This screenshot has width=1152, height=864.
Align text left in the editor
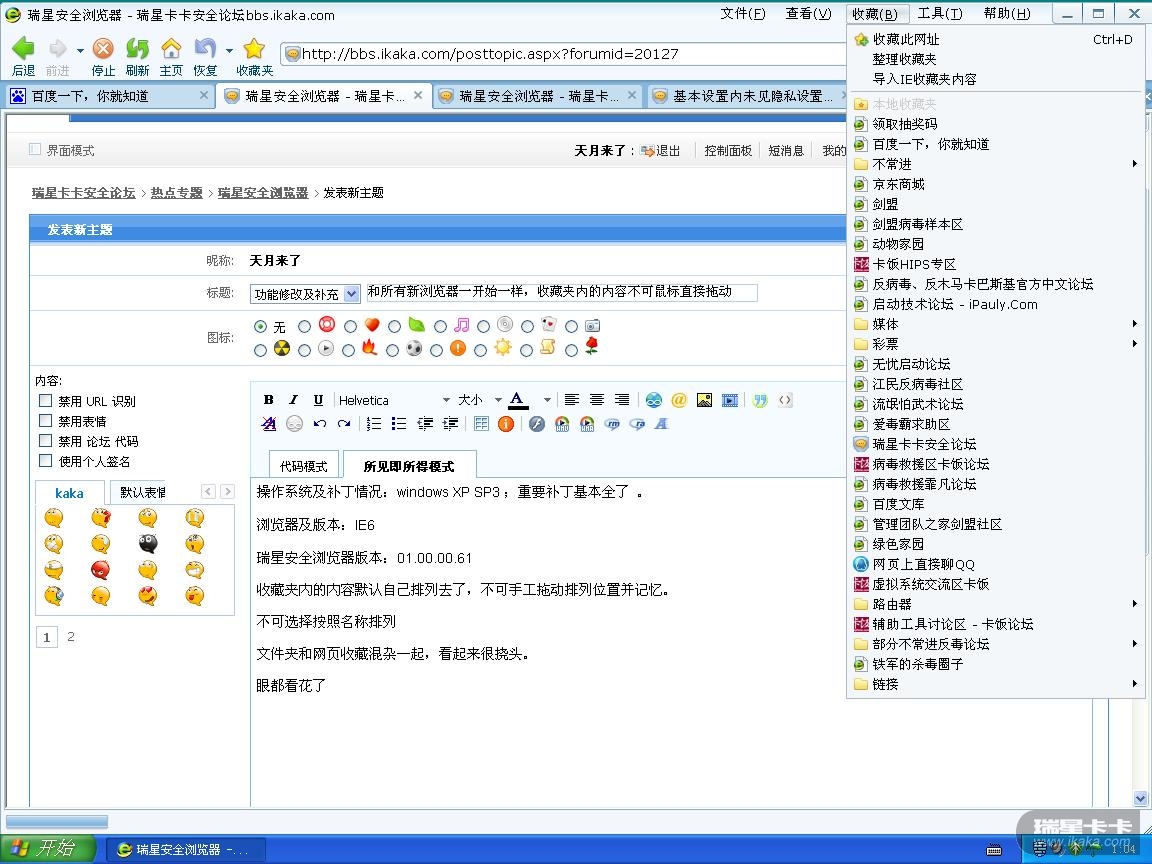click(x=572, y=400)
